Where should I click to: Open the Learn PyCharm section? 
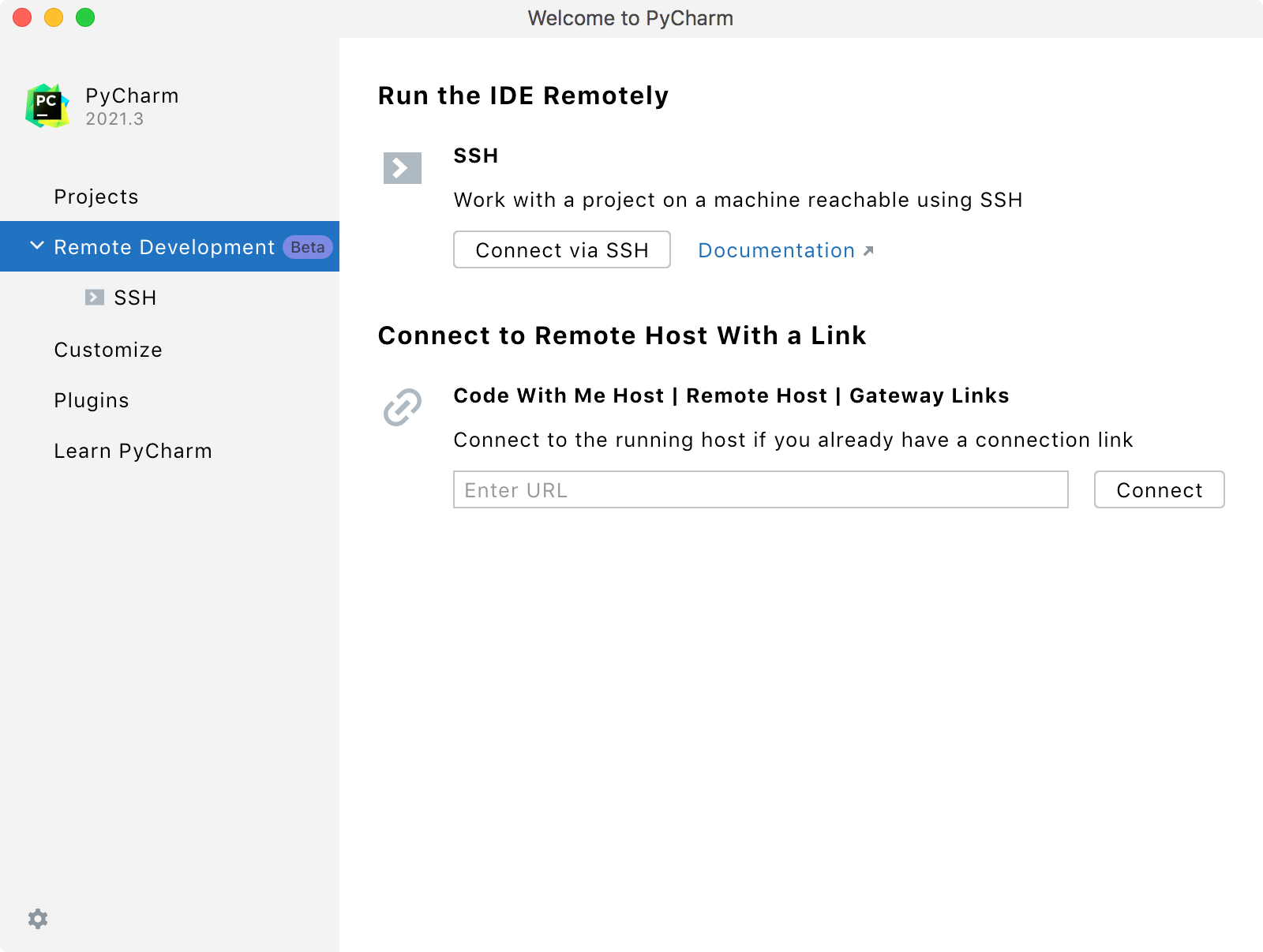133,451
